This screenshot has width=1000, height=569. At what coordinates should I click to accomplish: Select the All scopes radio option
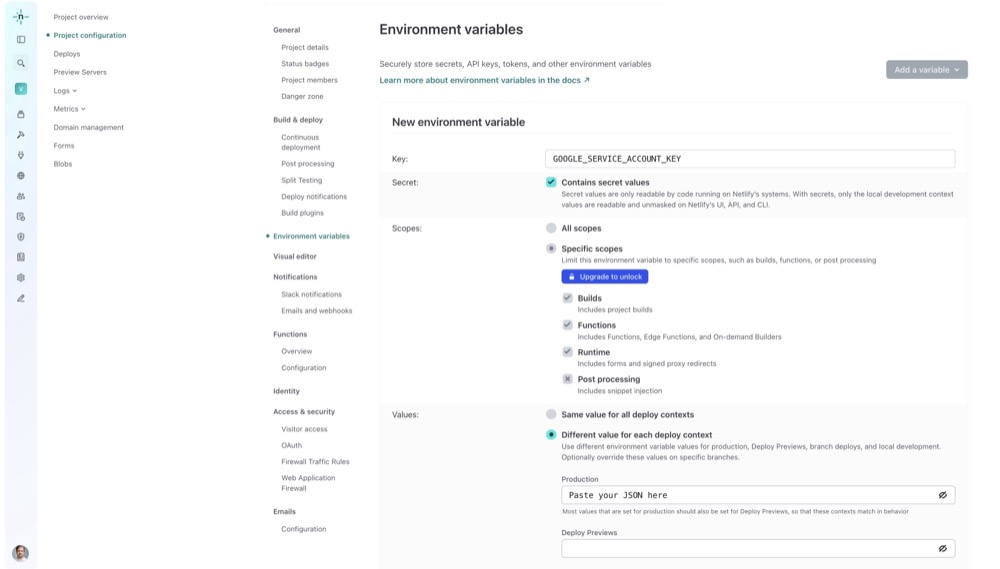click(551, 228)
